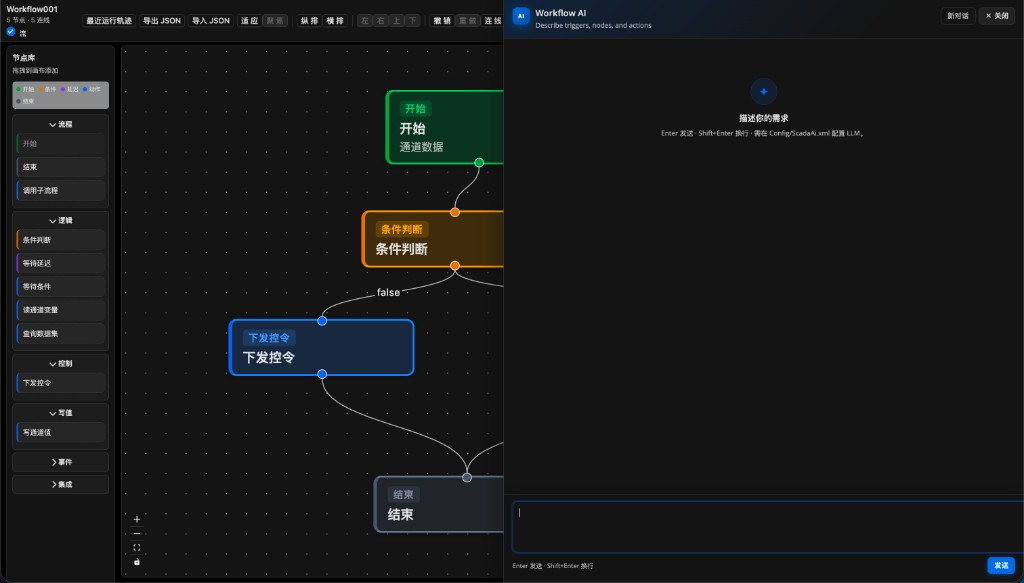Apply 纵排 vertical layout

pos(310,21)
